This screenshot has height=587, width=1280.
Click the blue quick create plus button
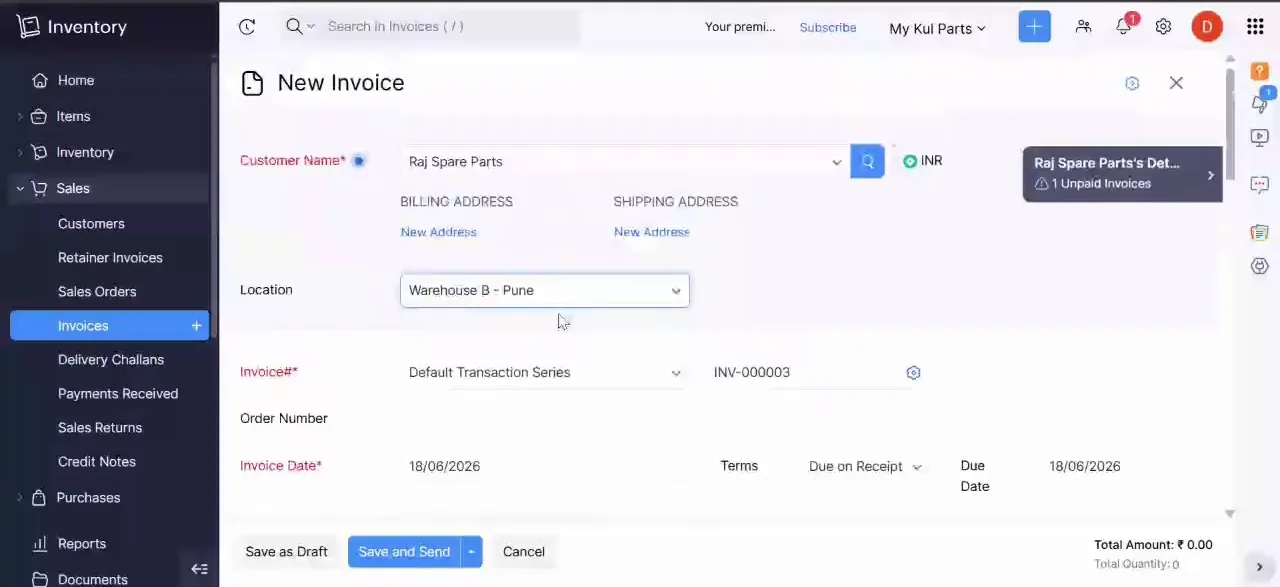tap(1034, 27)
